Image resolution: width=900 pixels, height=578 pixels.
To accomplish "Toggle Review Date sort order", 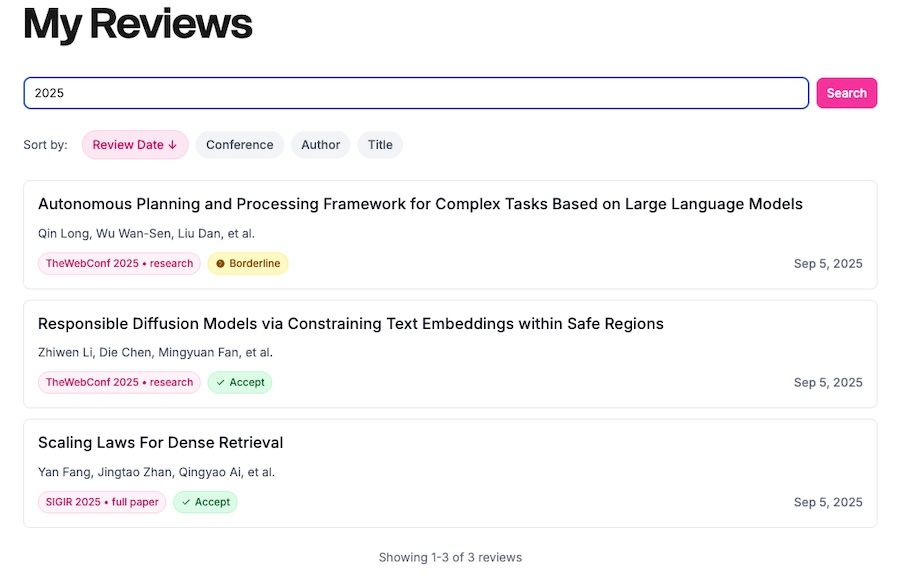I will click(x=134, y=145).
